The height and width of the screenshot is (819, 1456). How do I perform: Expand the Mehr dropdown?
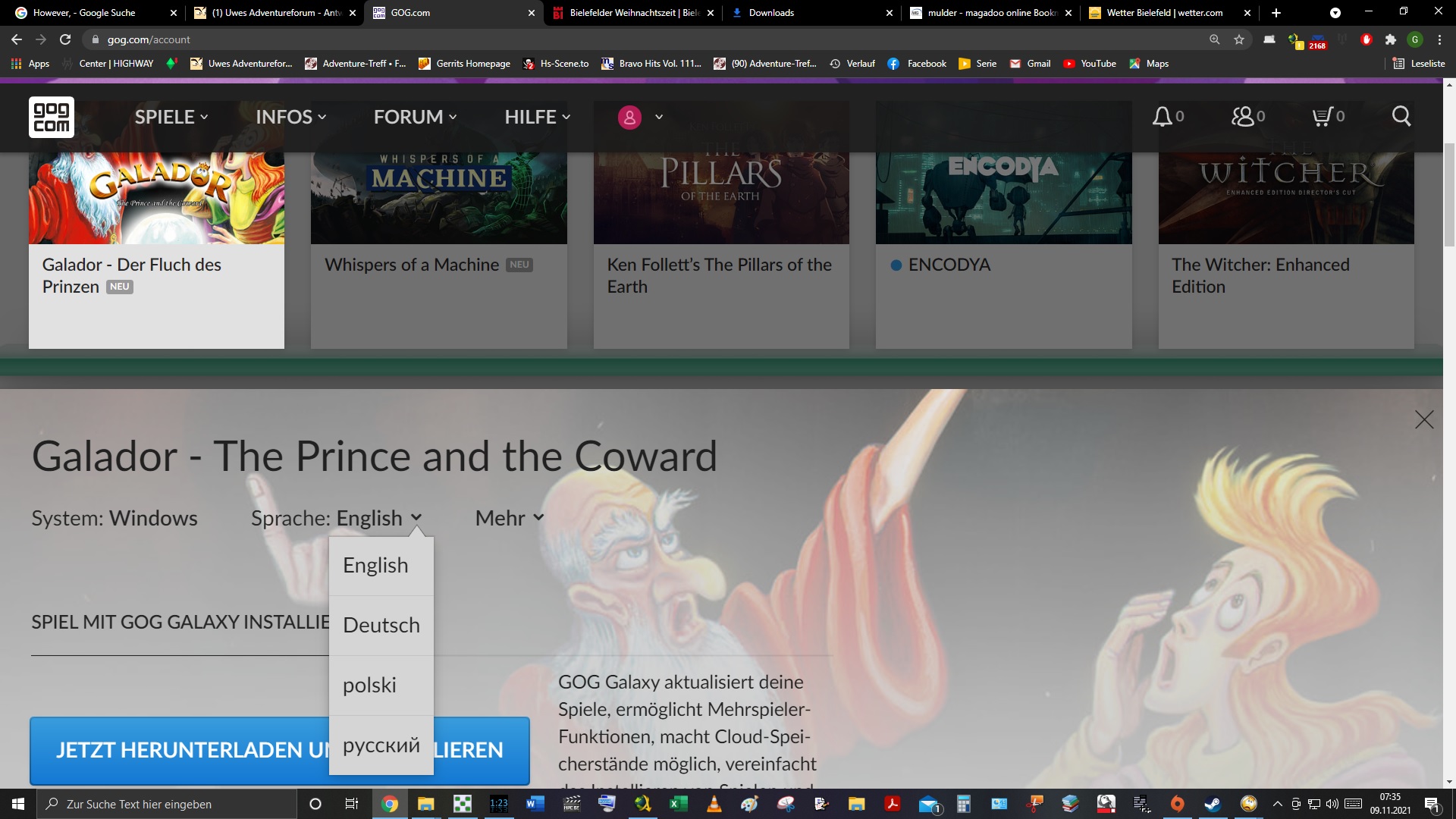pos(510,518)
